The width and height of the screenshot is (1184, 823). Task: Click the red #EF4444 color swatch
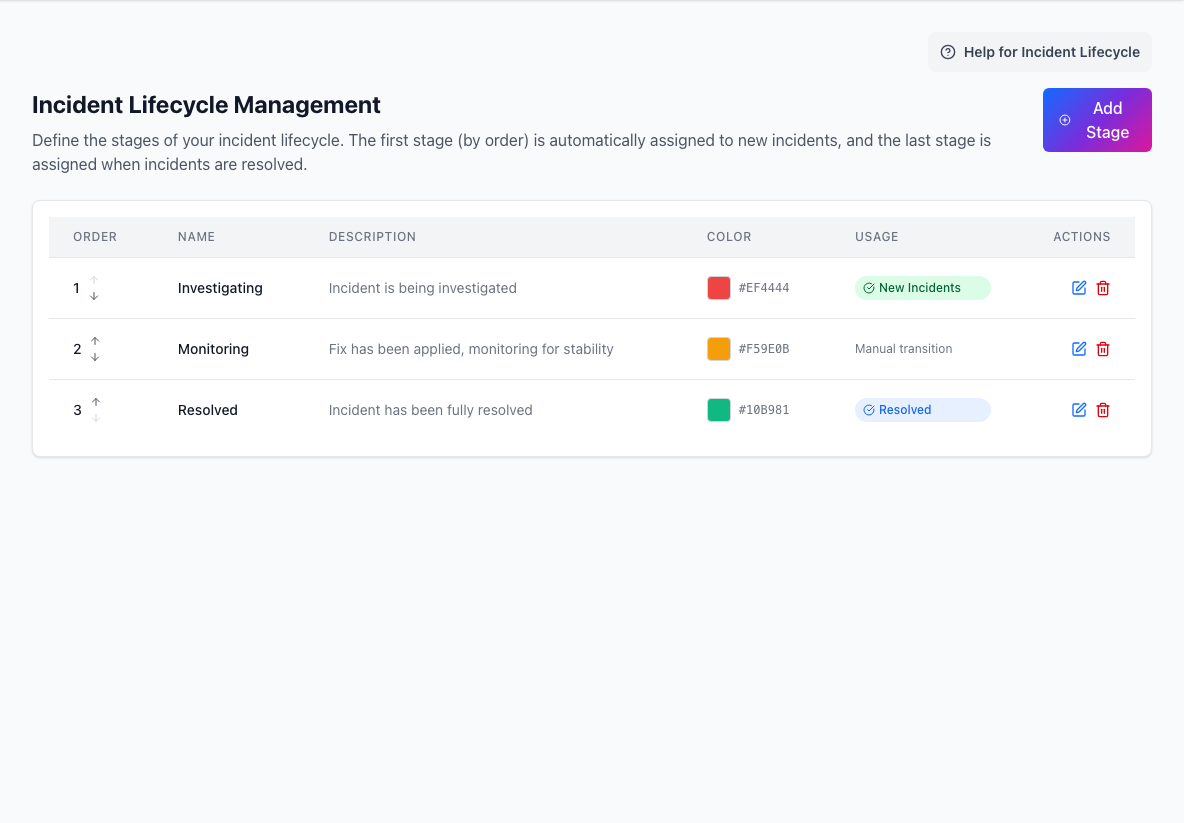pyautogui.click(x=719, y=288)
